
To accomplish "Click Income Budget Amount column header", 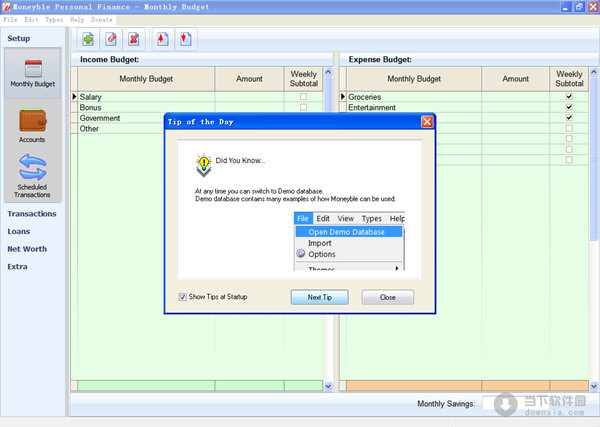I will point(249,79).
